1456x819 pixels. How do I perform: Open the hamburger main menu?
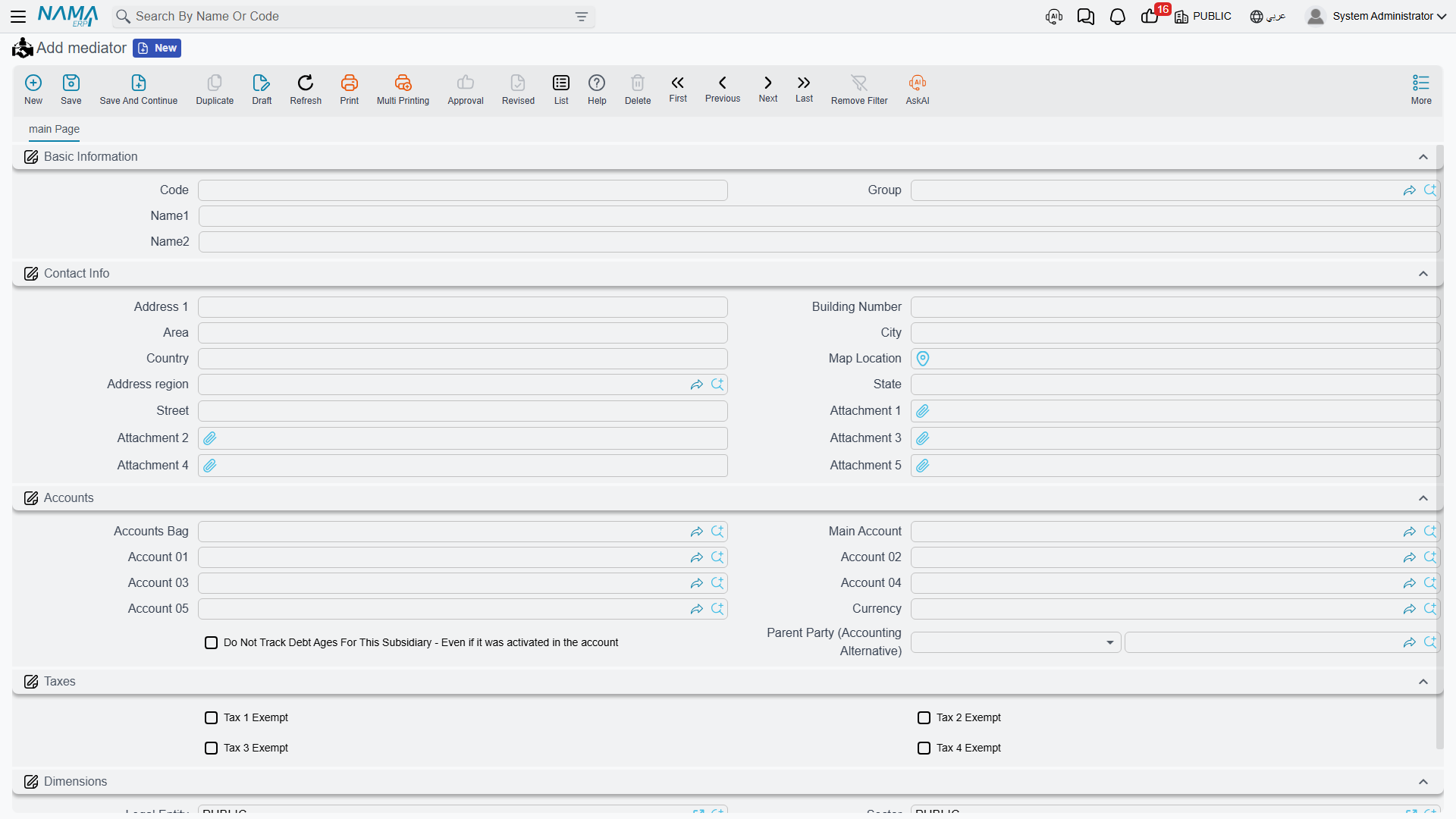[18, 16]
